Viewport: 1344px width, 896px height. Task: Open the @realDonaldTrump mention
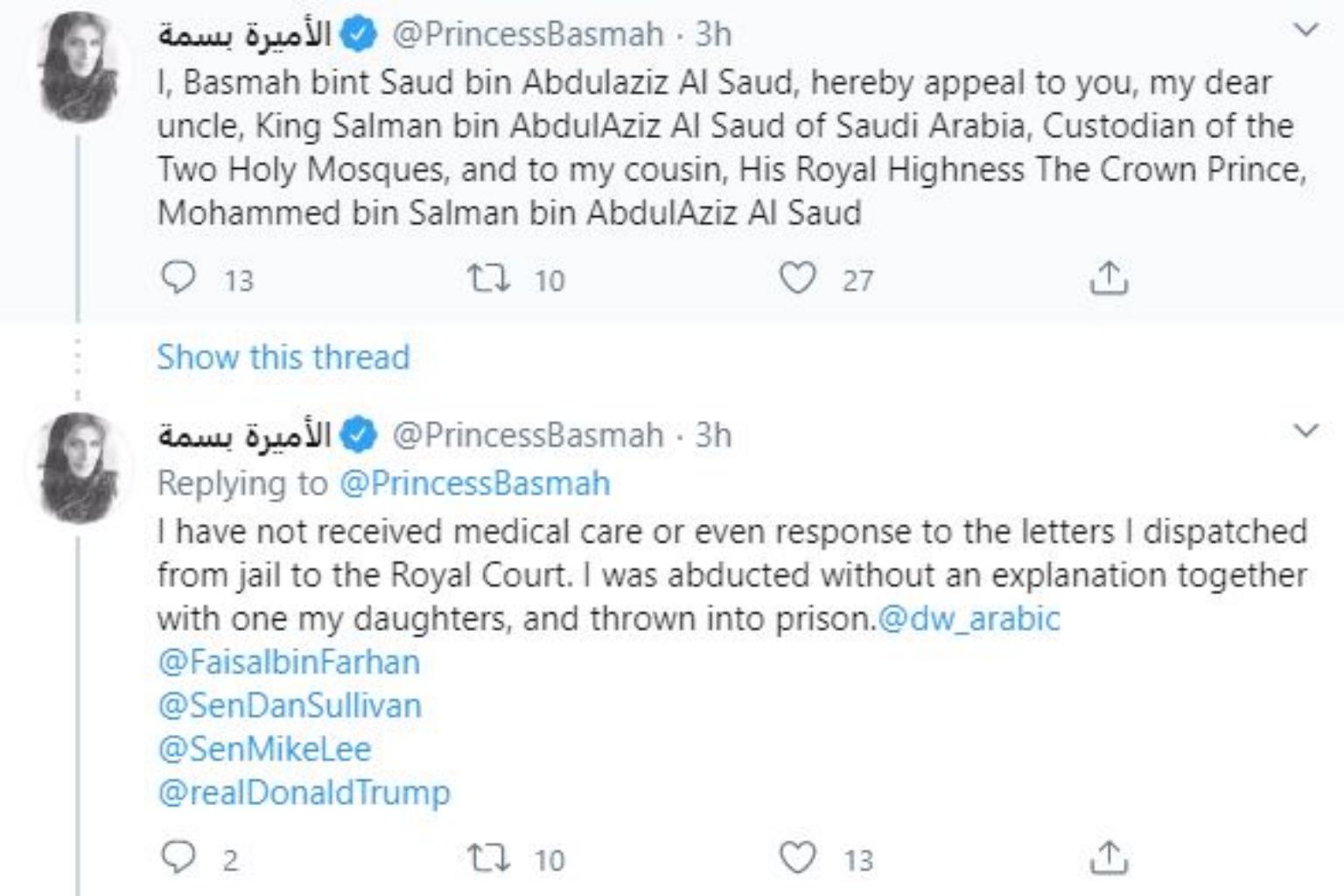pos(304,793)
